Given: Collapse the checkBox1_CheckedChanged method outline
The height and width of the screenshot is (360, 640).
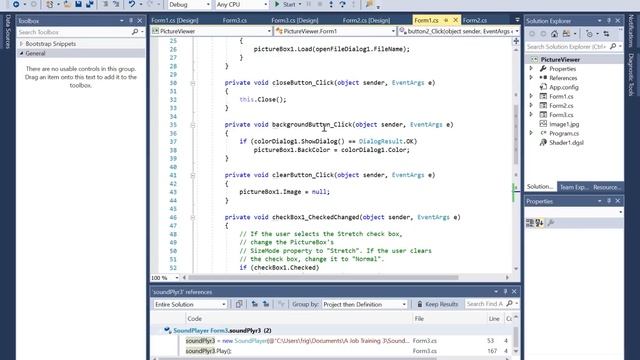Looking at the screenshot, I should (x=193, y=217).
